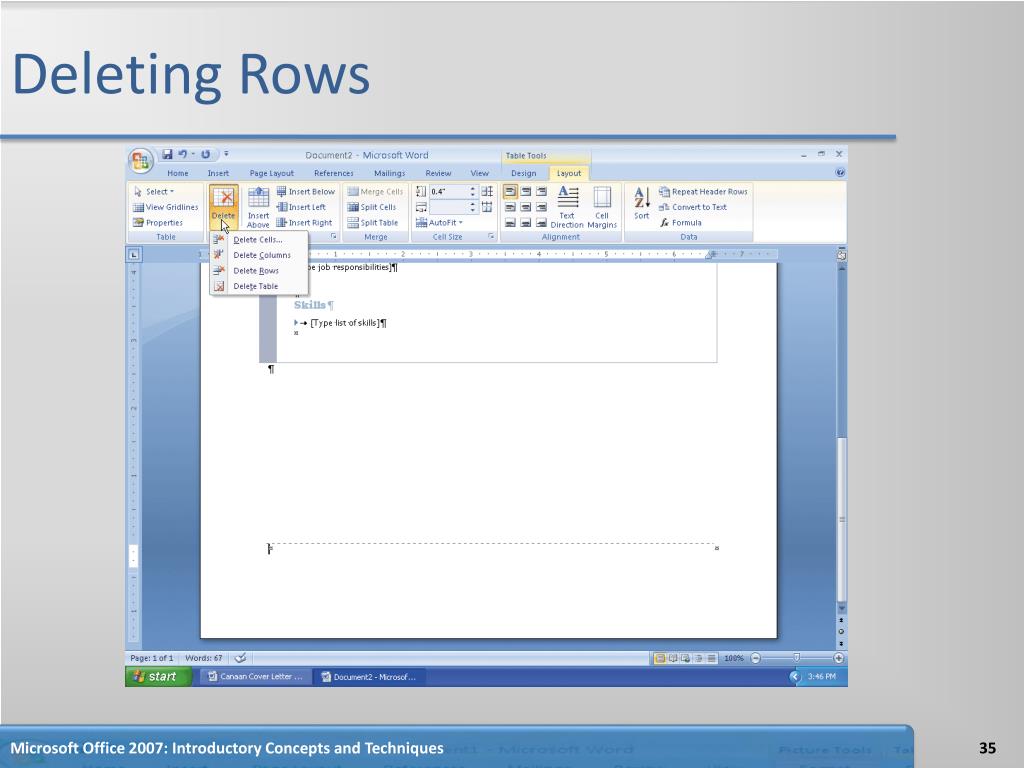Viewport: 1024px width, 768px height.
Task: Click the tab selector at ruler corner
Action: pos(134,254)
